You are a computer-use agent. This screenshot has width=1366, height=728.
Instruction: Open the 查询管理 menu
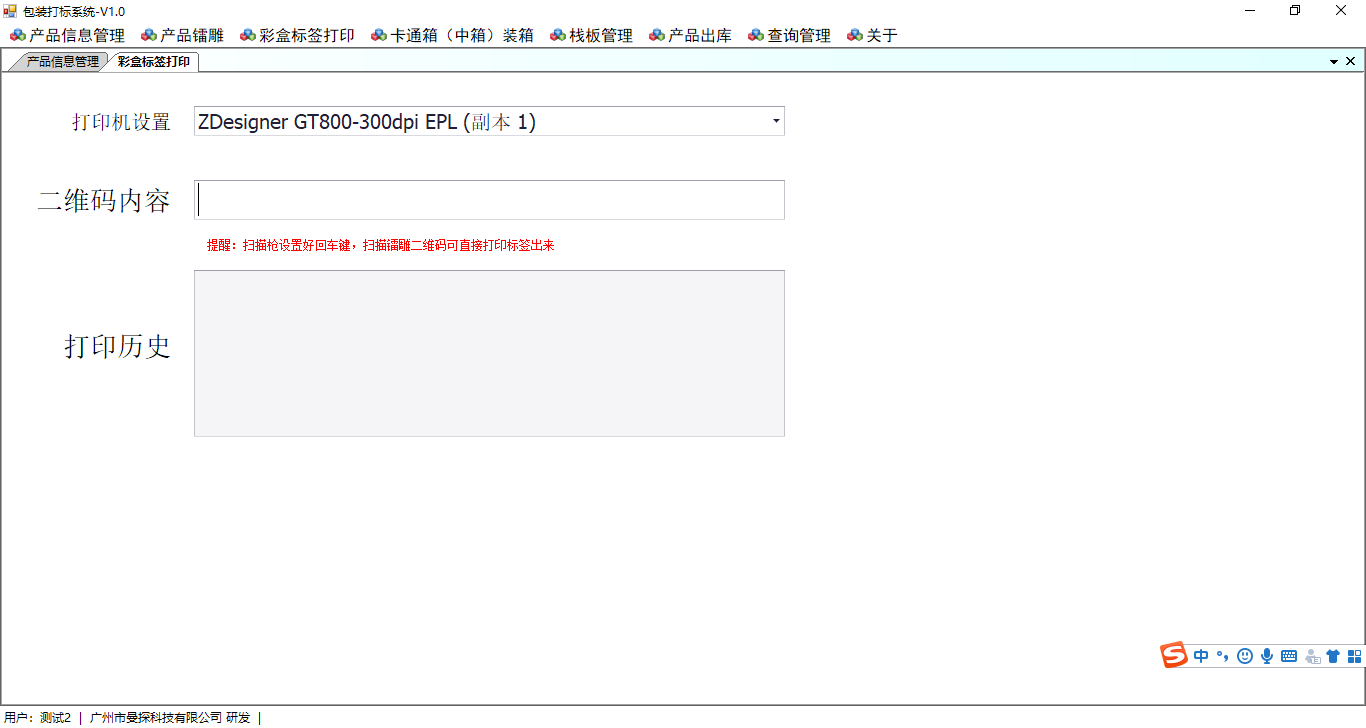point(789,35)
